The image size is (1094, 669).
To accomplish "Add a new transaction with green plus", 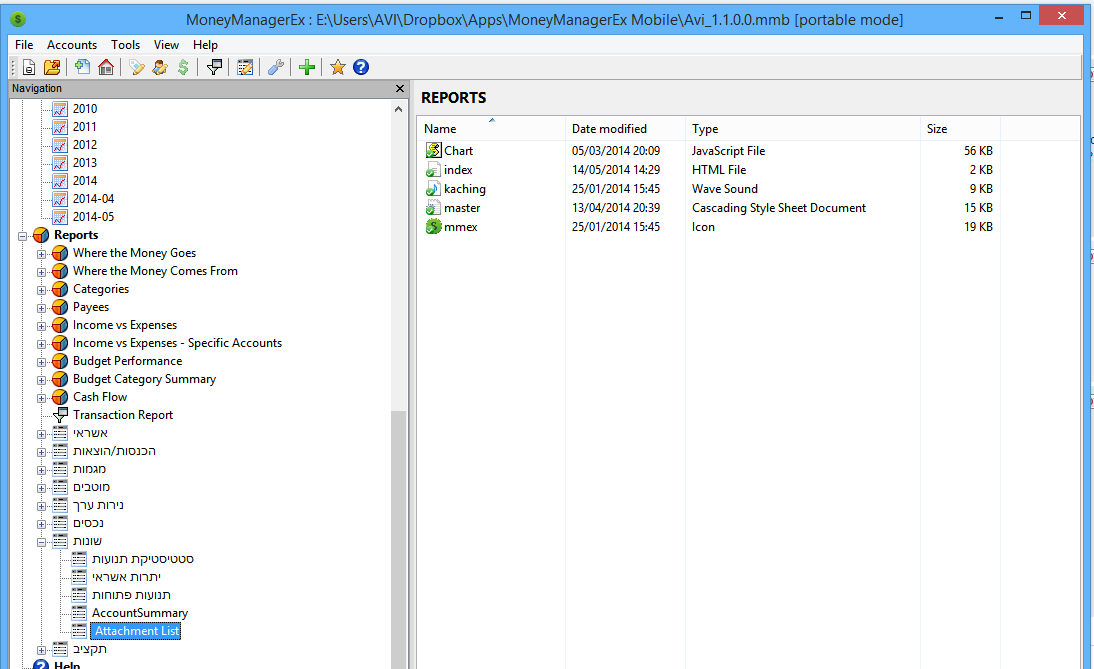I will tap(307, 67).
